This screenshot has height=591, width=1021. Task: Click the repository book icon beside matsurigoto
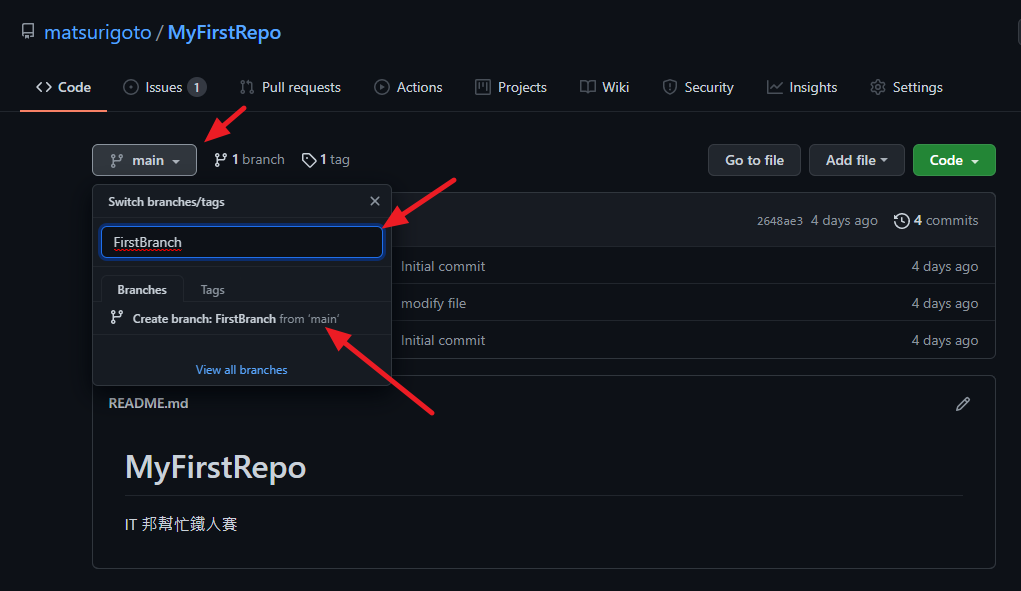[x=28, y=31]
